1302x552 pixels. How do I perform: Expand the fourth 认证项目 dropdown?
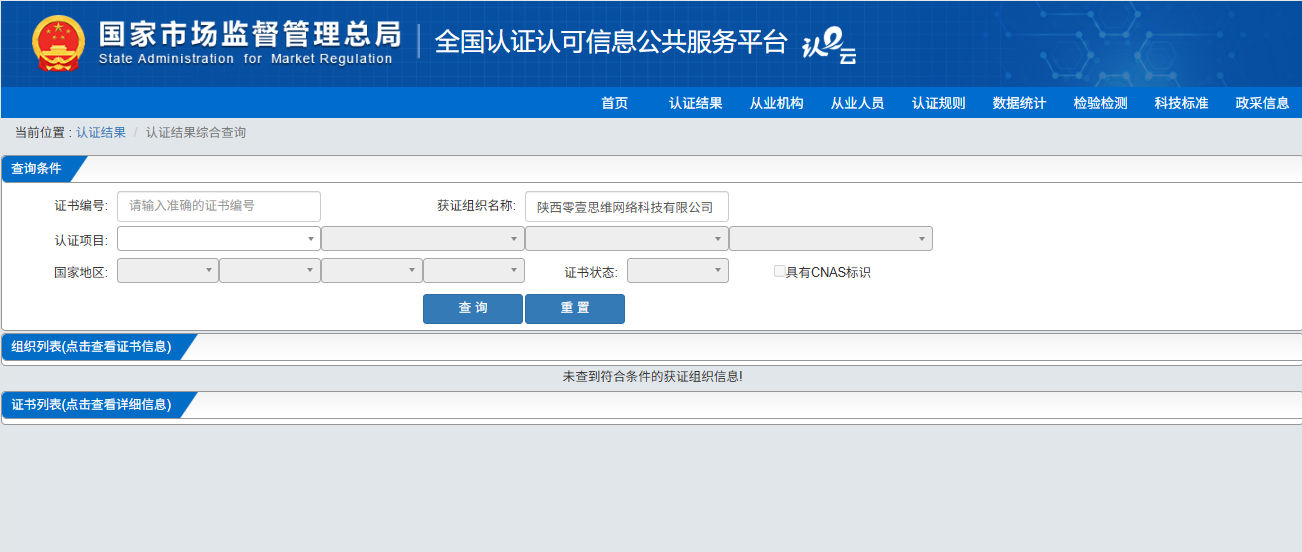[831, 239]
